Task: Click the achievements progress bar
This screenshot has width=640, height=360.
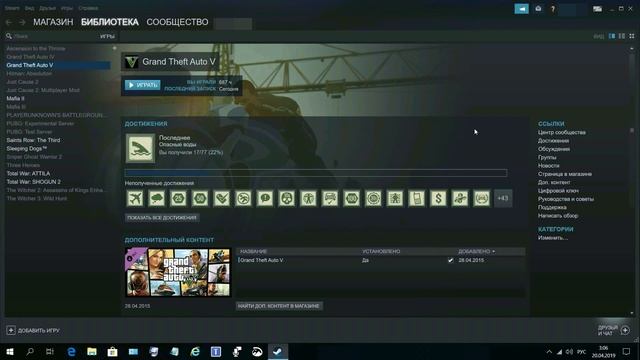Action: [x=316, y=173]
